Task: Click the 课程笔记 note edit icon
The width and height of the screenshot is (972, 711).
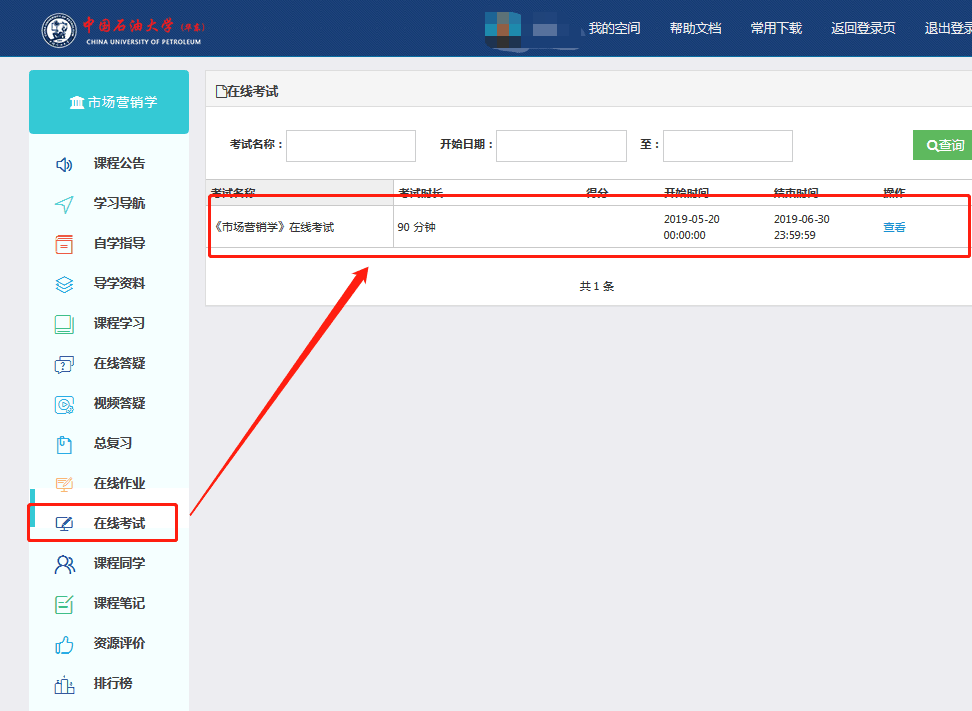Action: click(x=64, y=604)
